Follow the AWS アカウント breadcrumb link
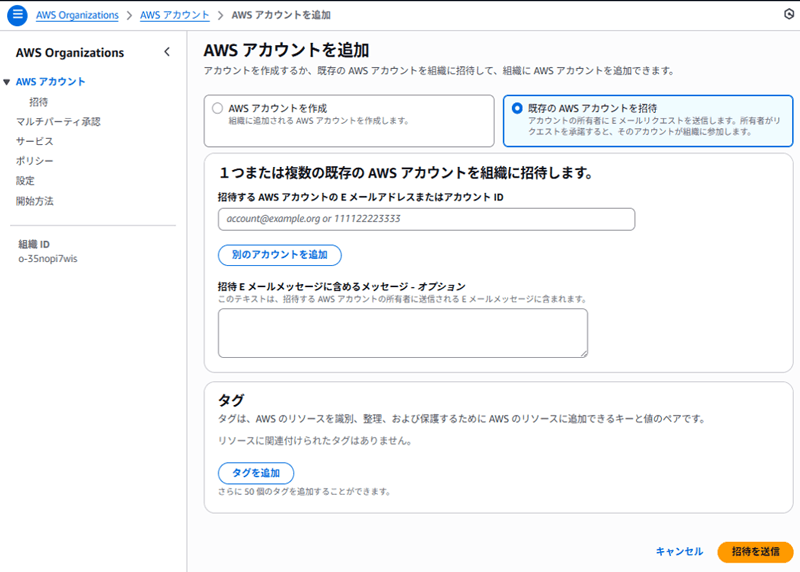This screenshot has width=800, height=572. click(x=174, y=15)
